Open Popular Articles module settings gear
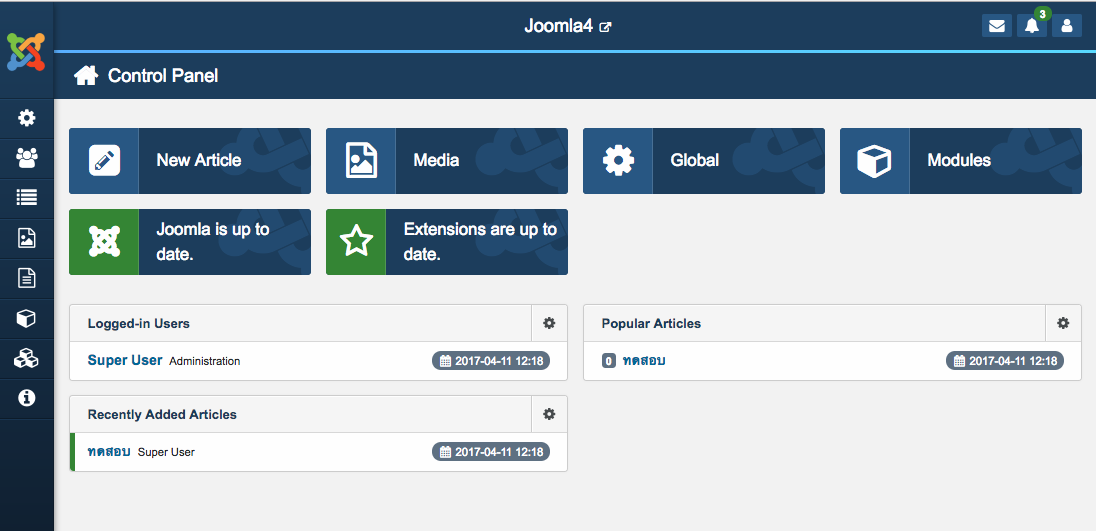 [x=1063, y=323]
